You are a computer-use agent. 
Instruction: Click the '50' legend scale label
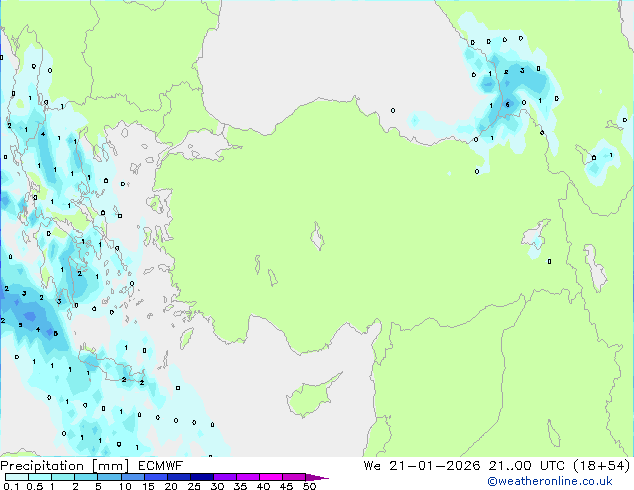click(x=309, y=486)
